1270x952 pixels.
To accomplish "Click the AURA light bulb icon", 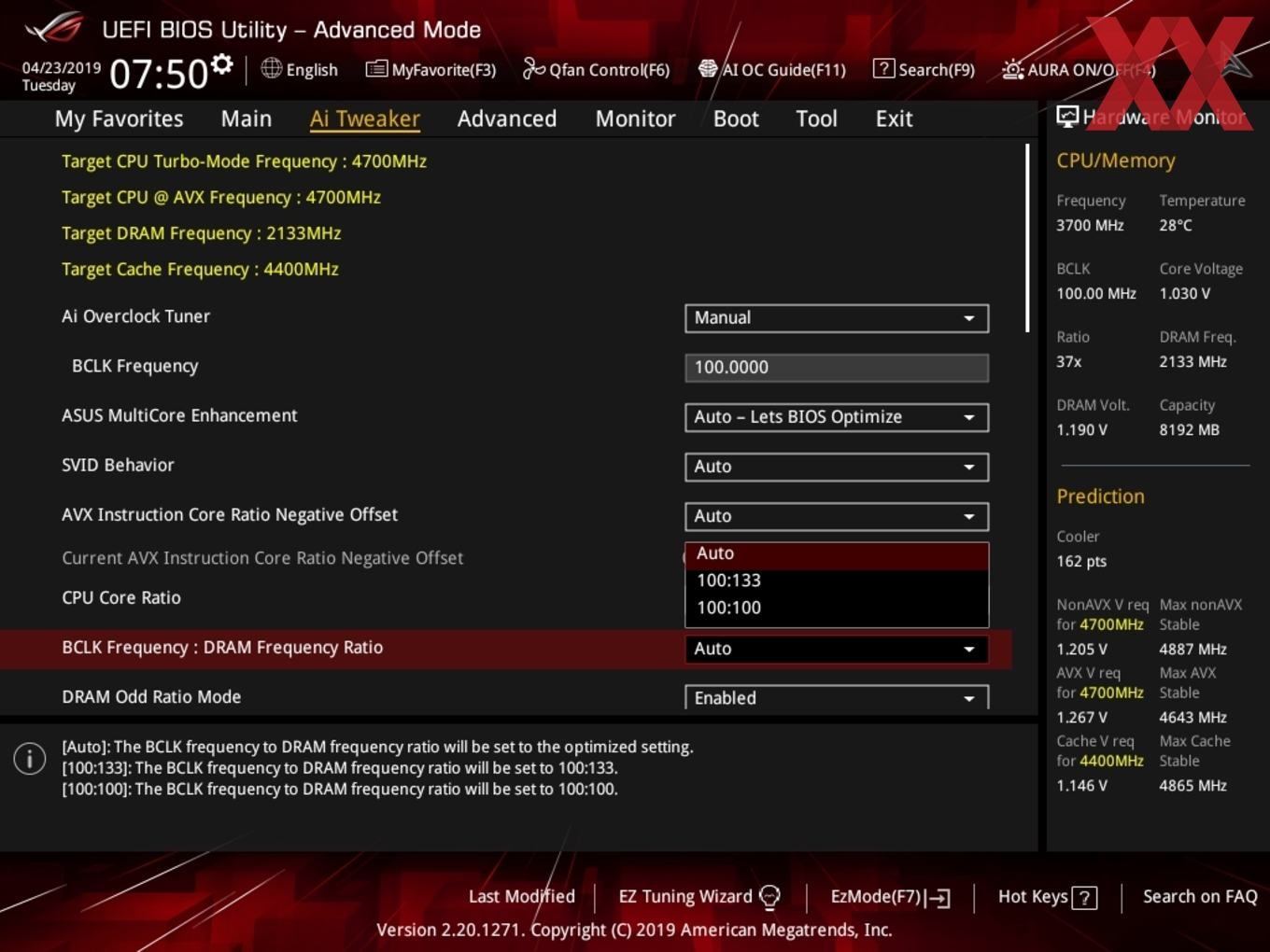I will click(x=1013, y=69).
